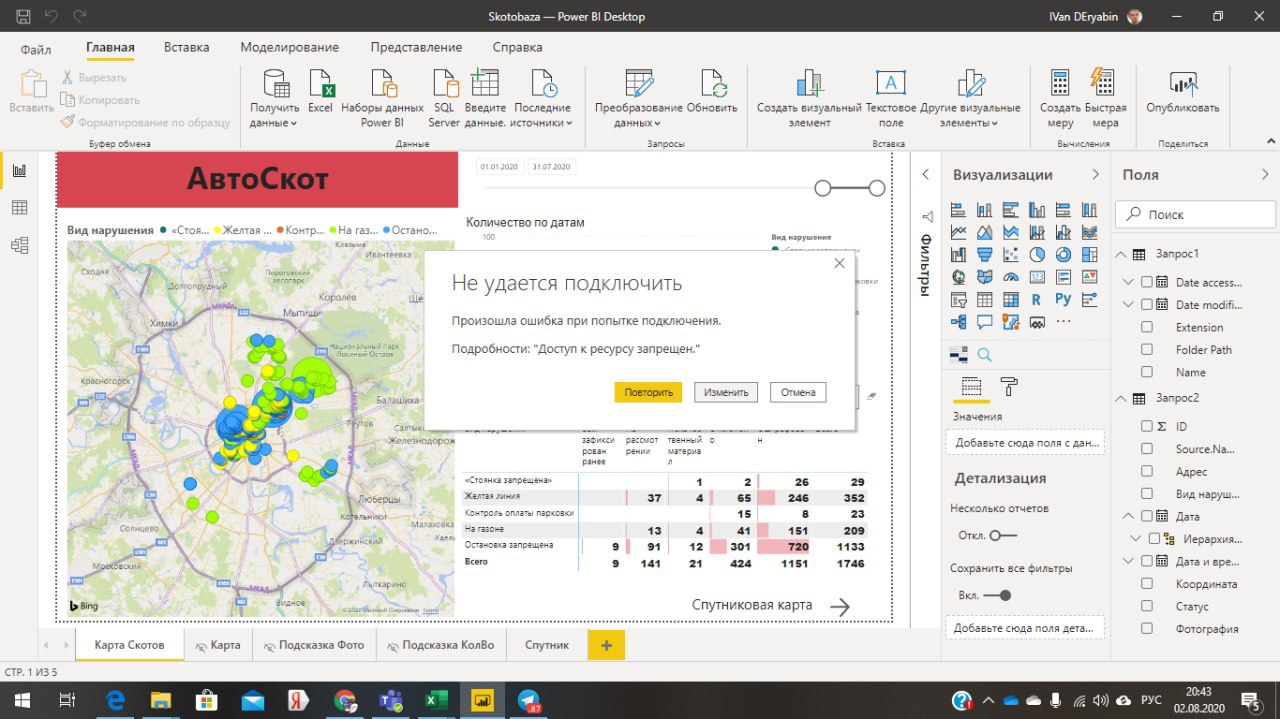Select the donut chart visualization

pyautogui.click(x=1063, y=254)
